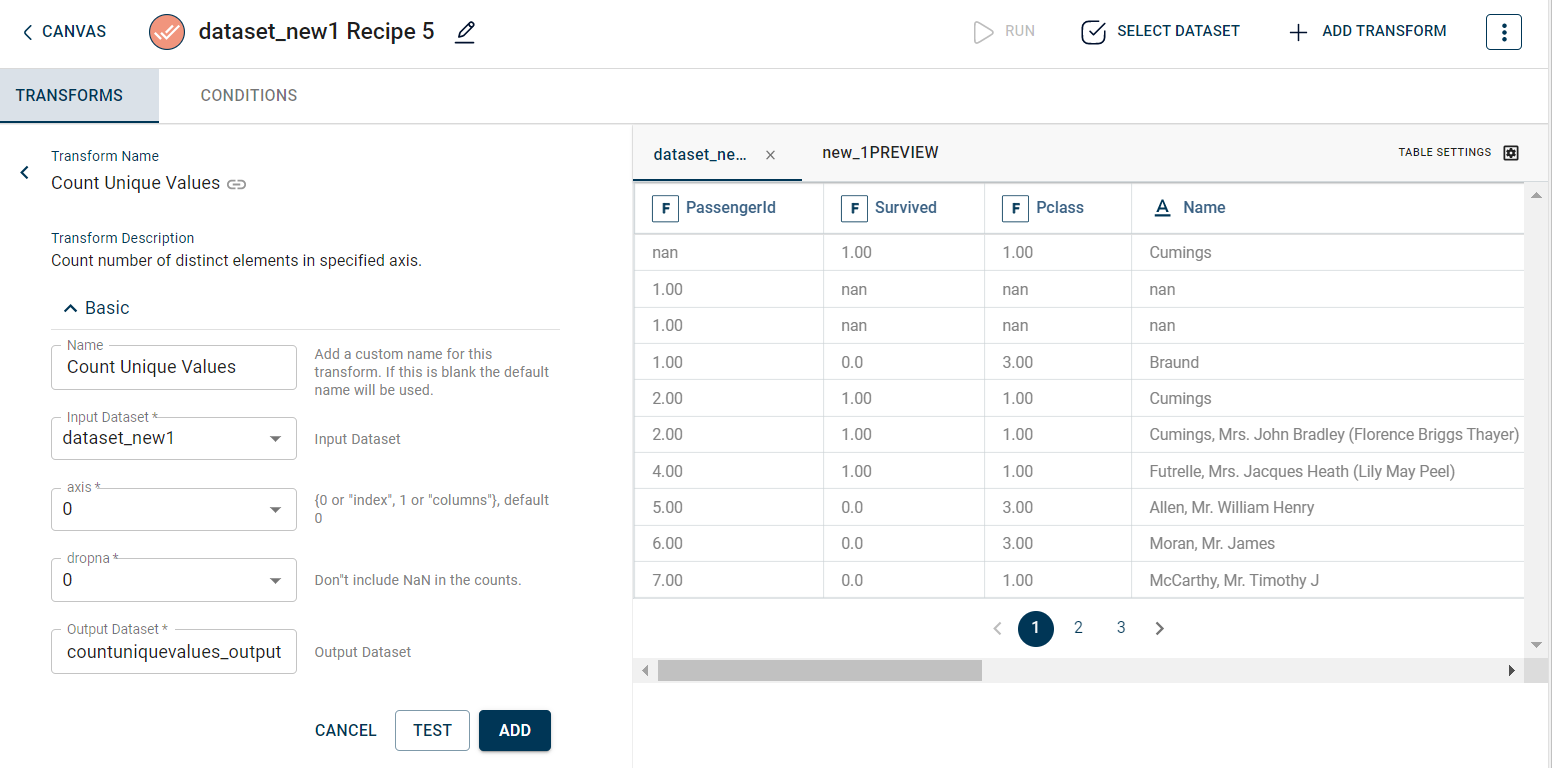Image resolution: width=1552 pixels, height=768 pixels.
Task: Collapse the Basic section
Action: tap(69, 307)
